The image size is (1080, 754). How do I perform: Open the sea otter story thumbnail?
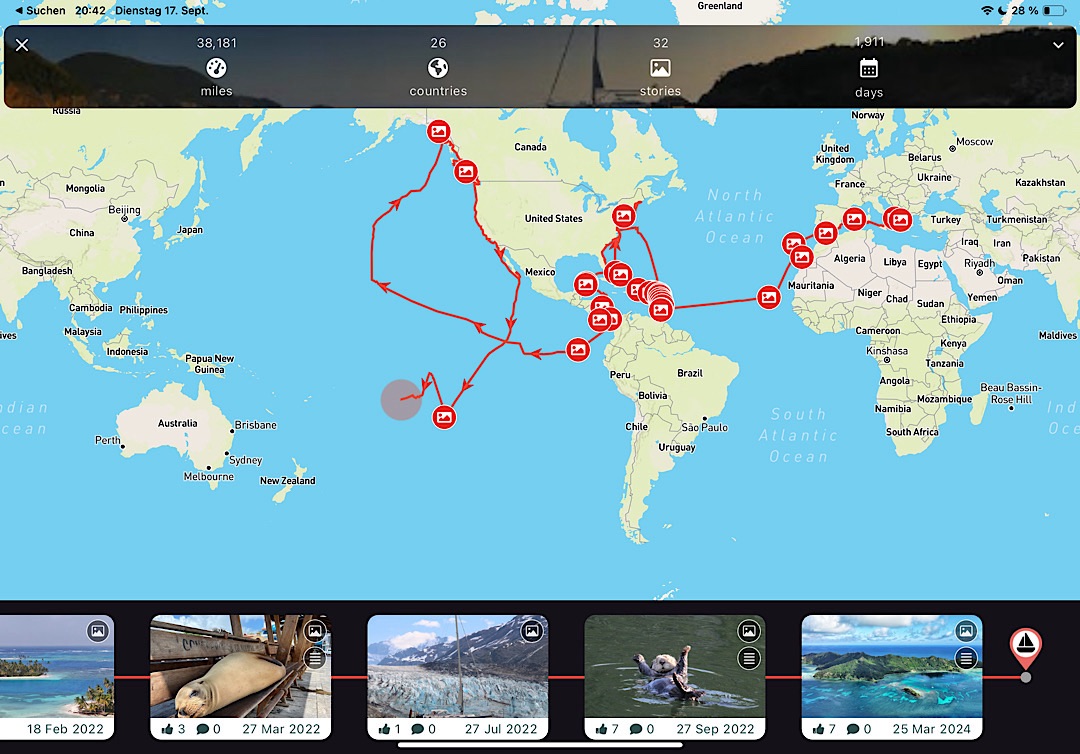coord(674,666)
